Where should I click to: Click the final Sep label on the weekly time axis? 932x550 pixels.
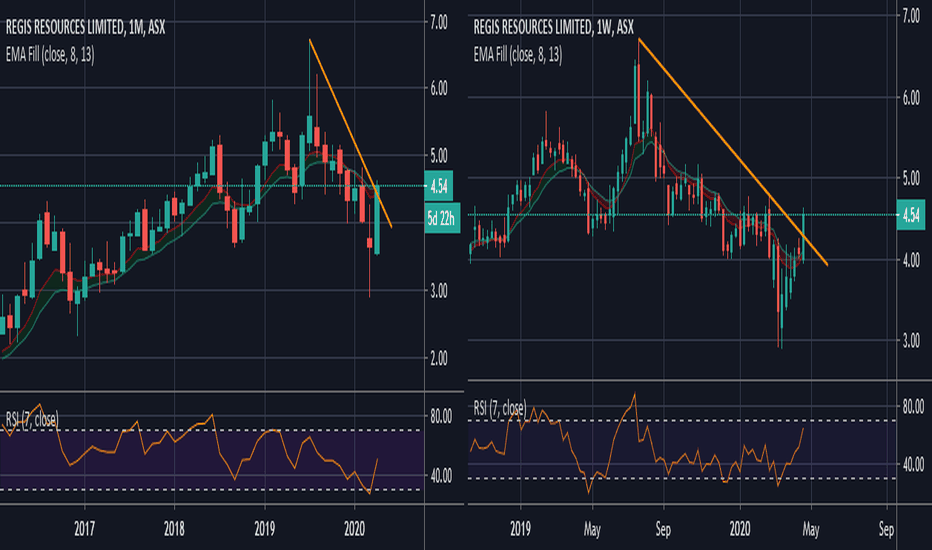point(886,529)
